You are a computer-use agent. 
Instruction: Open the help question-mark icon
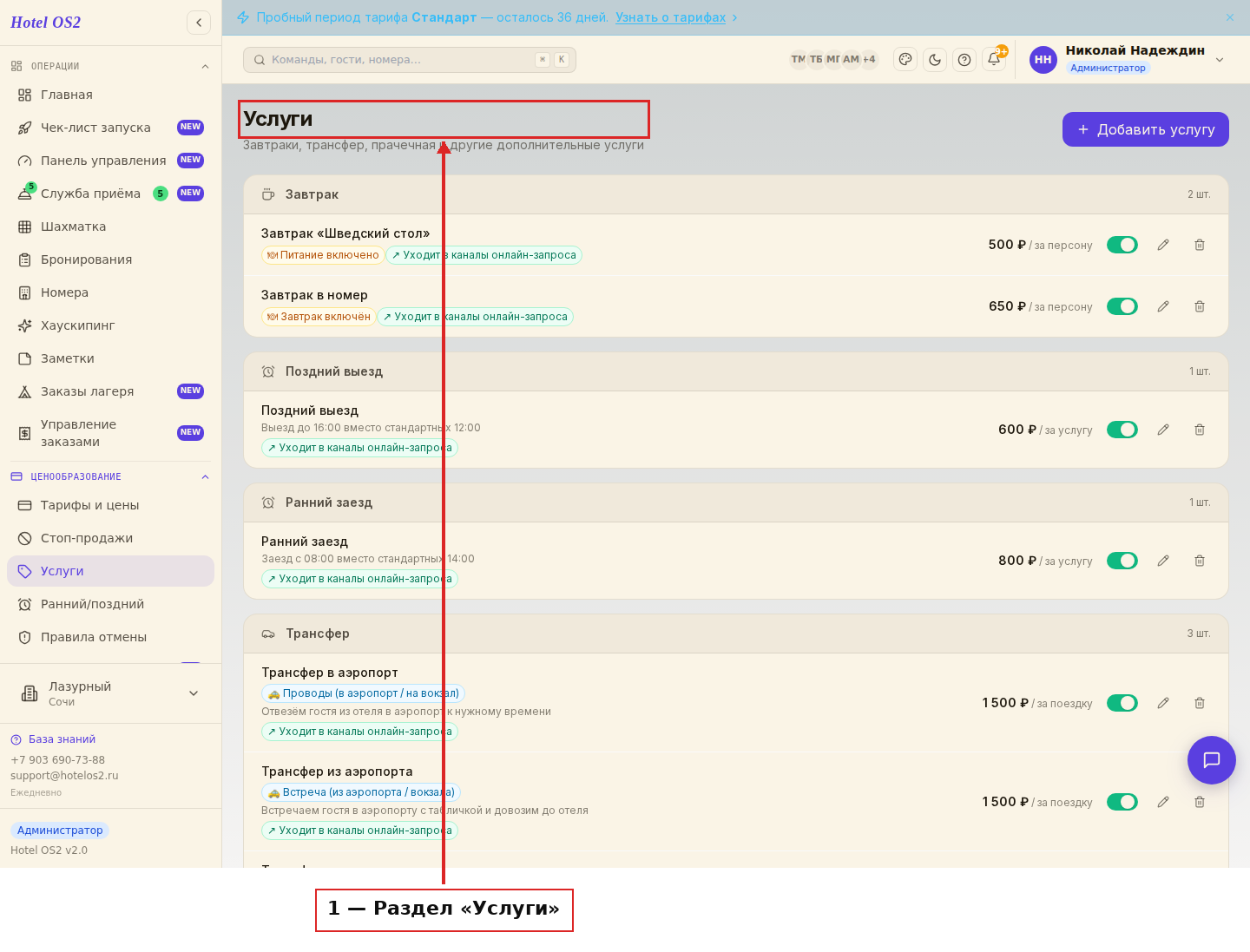click(x=964, y=60)
